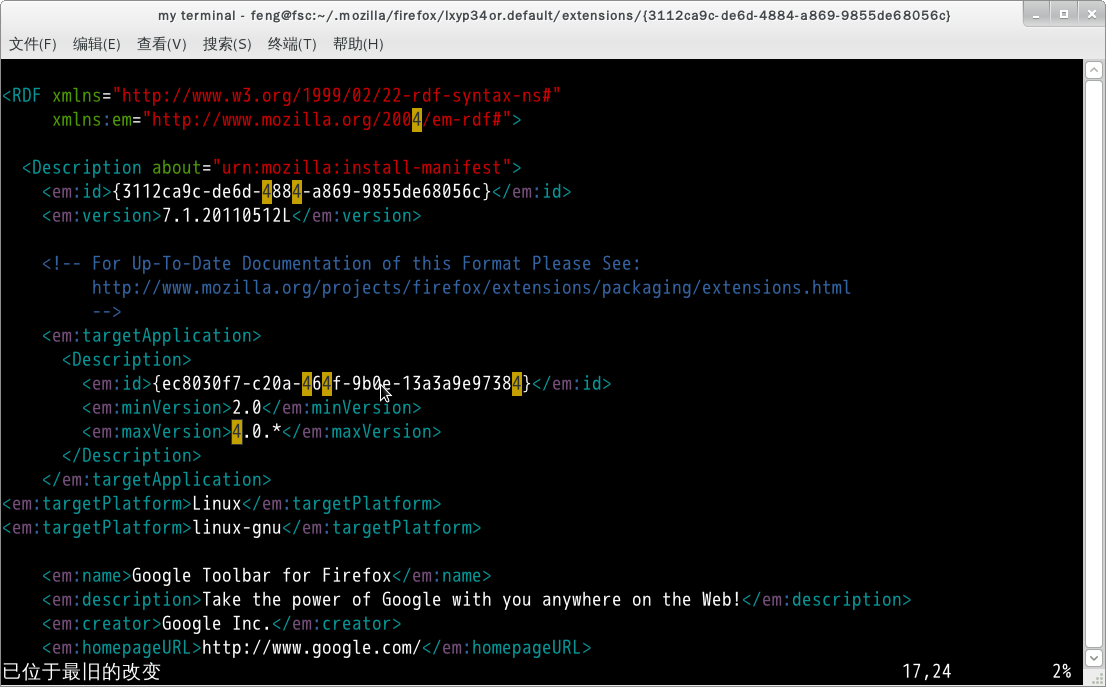Click the linux-gnu targetPlatform value
The width and height of the screenshot is (1106, 687).
coord(237,528)
